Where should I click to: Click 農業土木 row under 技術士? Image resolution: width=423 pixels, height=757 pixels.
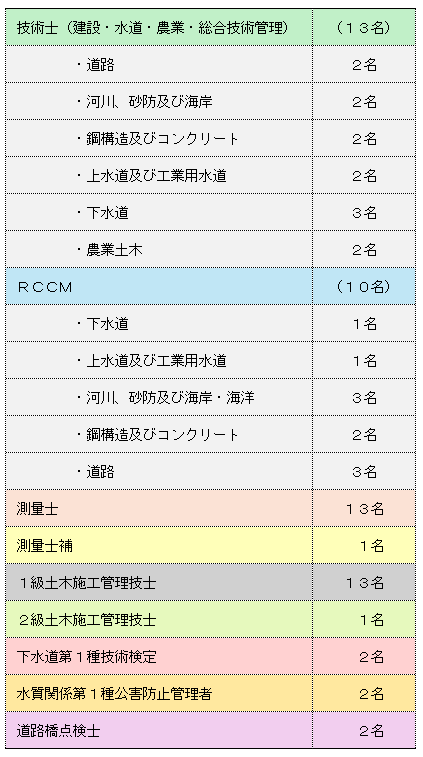tap(211, 250)
